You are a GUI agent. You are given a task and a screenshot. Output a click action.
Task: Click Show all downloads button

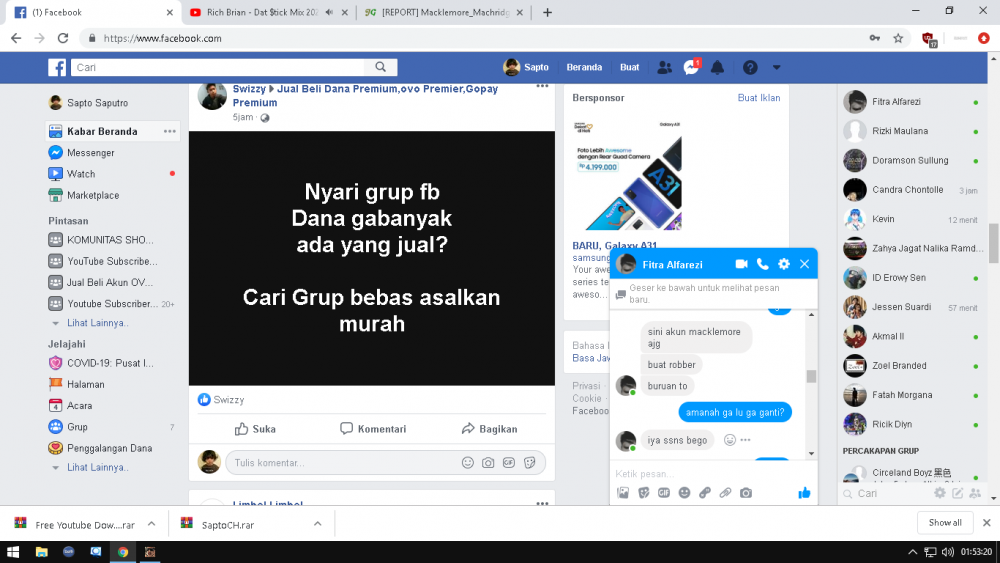tap(945, 523)
